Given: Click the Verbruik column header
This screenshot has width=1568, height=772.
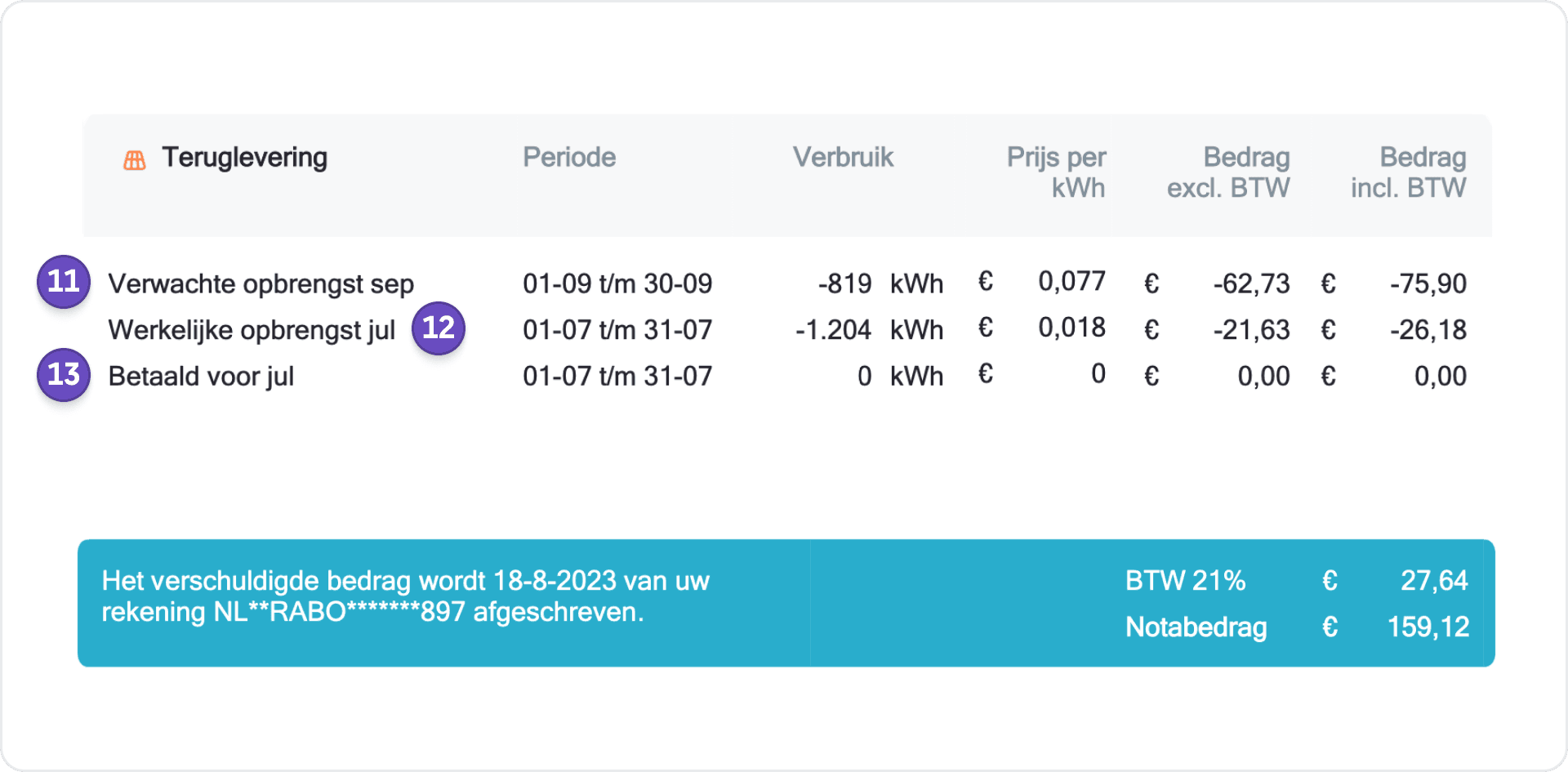Looking at the screenshot, I should tap(843, 157).
